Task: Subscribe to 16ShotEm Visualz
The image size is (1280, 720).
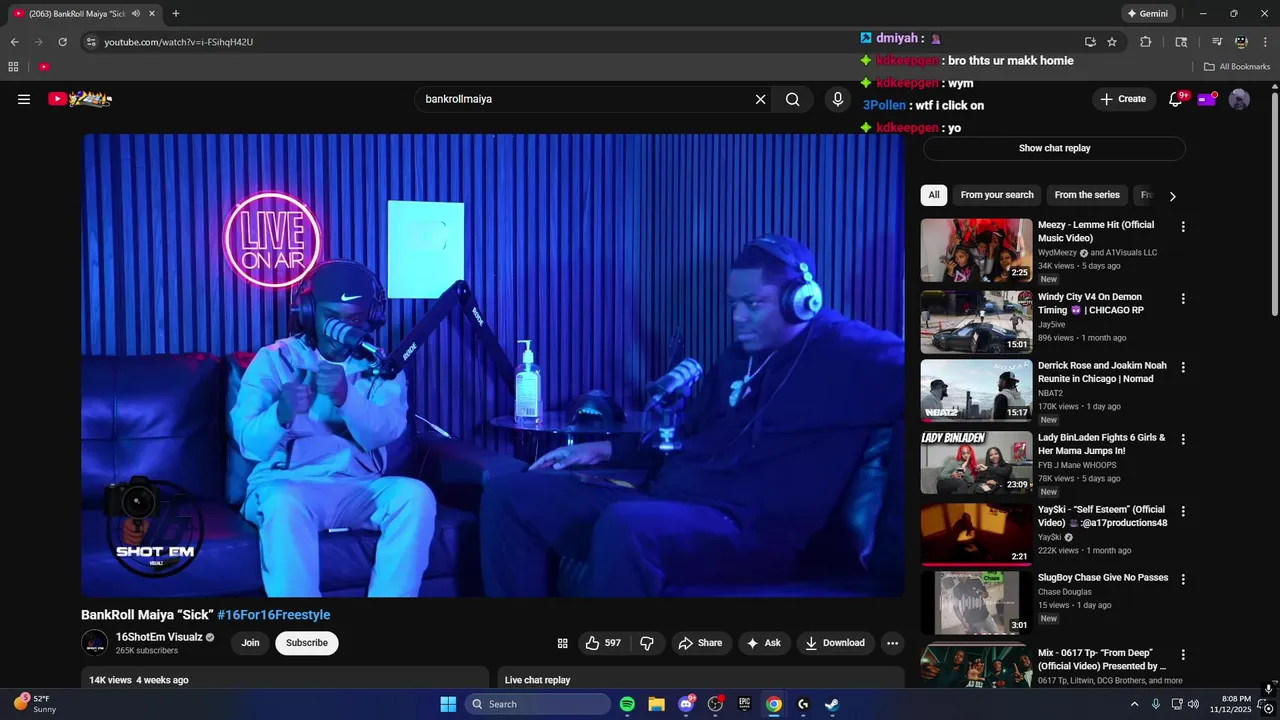Action: pyautogui.click(x=307, y=643)
